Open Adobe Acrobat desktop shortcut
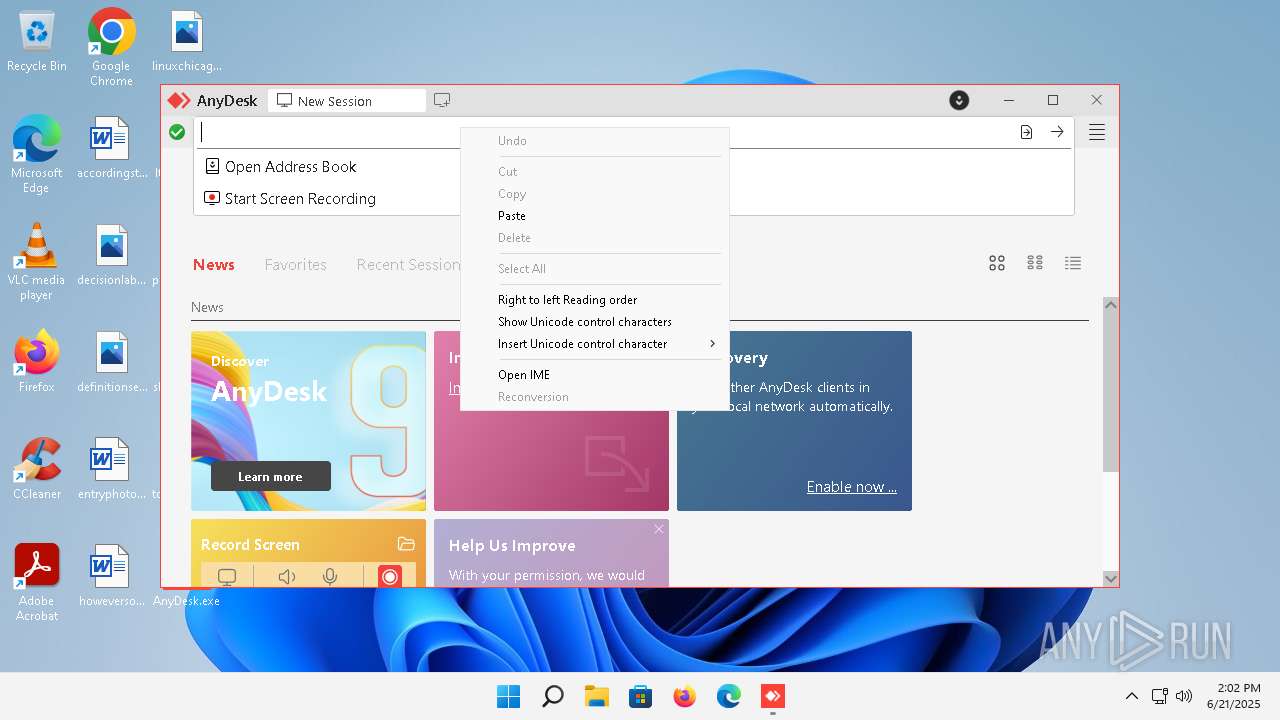Image resolution: width=1280 pixels, height=720 pixels. pos(37,583)
